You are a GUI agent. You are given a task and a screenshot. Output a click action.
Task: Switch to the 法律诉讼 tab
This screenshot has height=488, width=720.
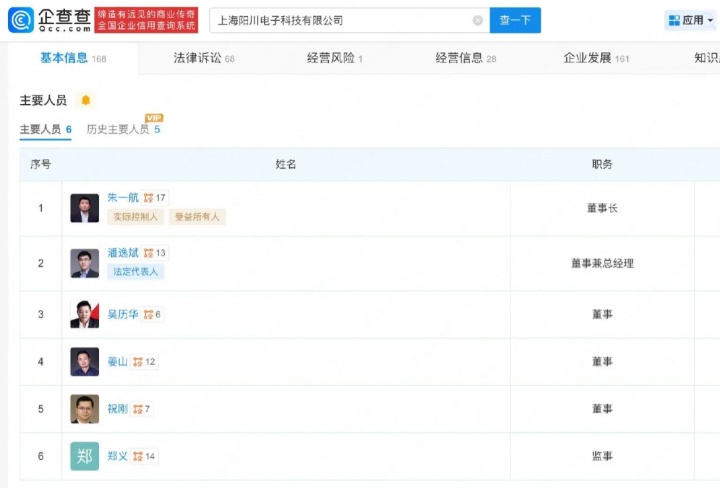[x=204, y=58]
